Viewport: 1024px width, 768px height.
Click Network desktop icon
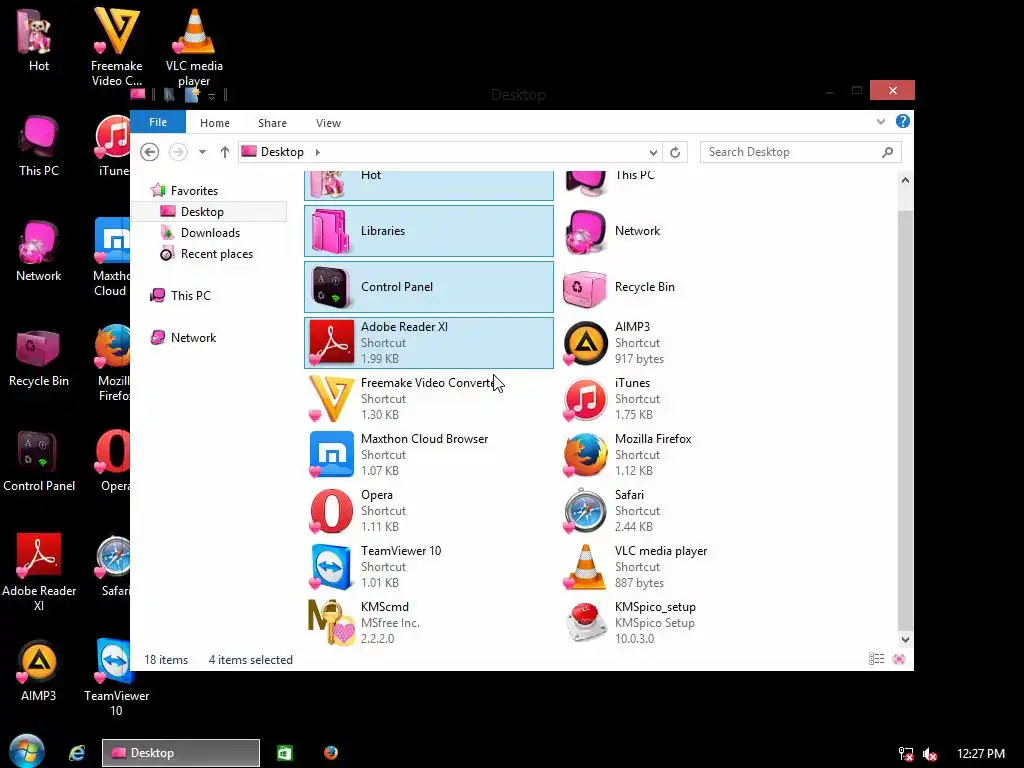tap(39, 251)
